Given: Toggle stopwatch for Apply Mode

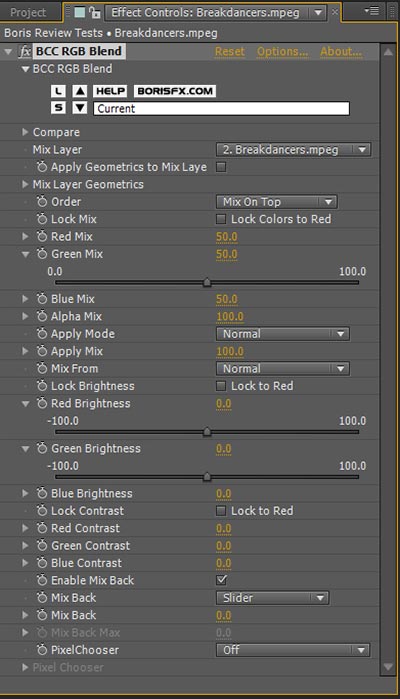Looking at the screenshot, I should click(42, 334).
